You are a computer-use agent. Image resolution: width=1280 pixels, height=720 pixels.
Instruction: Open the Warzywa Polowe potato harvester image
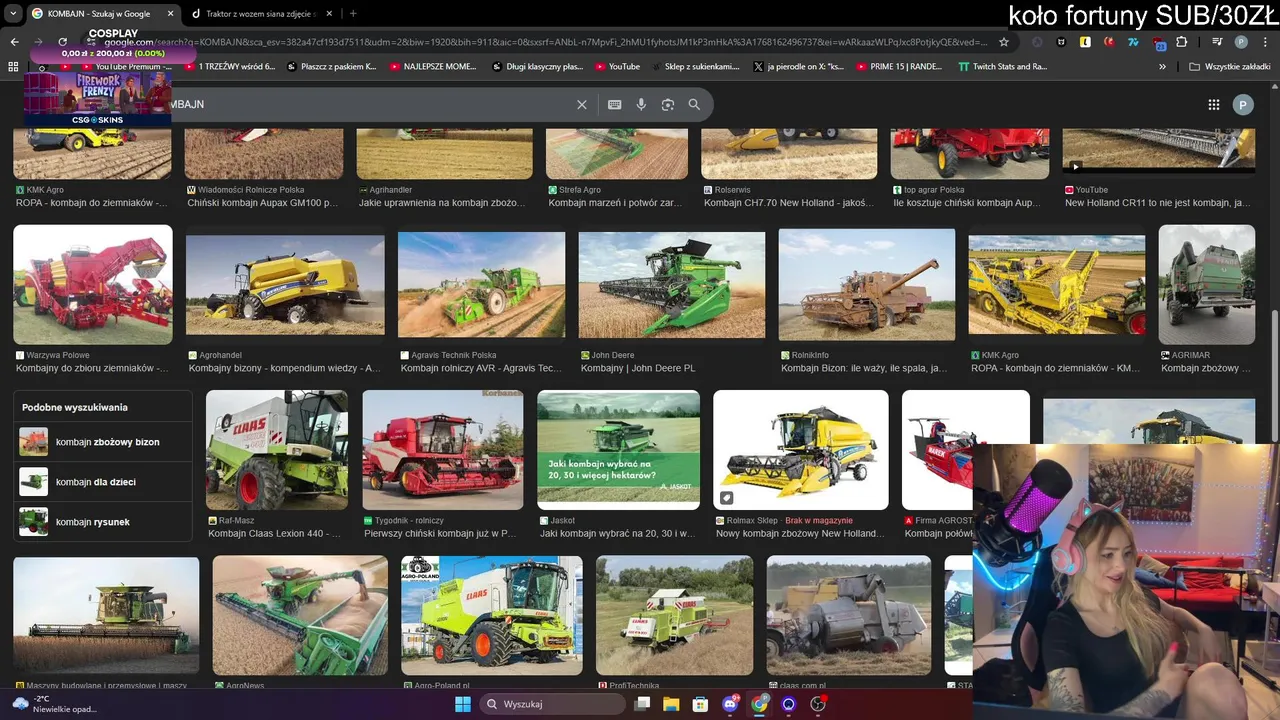tap(93, 285)
